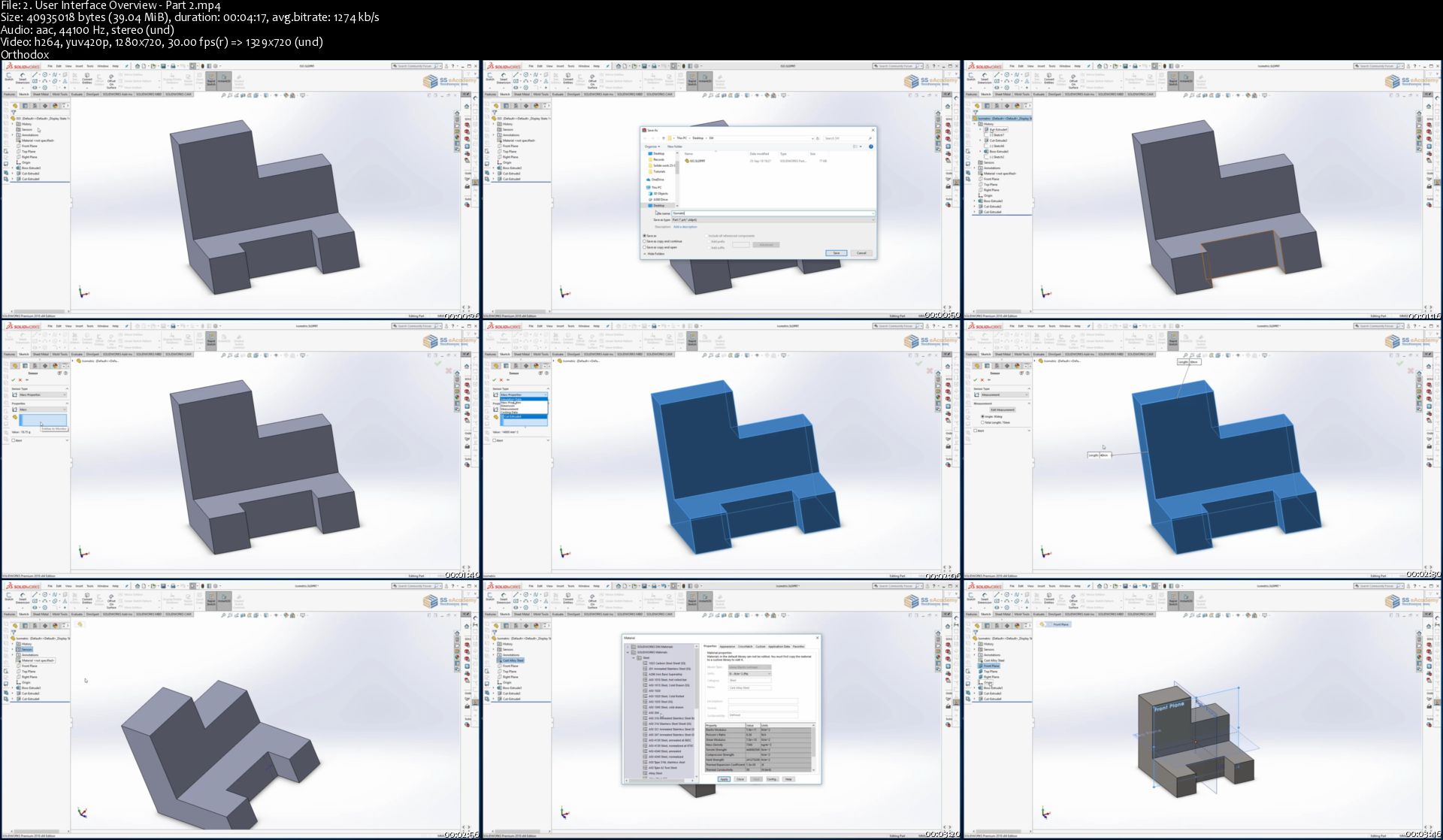Viewport: 1443px width, 840px height.
Task: Click the up-folder arrow in Save As dialog
Action: (664, 138)
